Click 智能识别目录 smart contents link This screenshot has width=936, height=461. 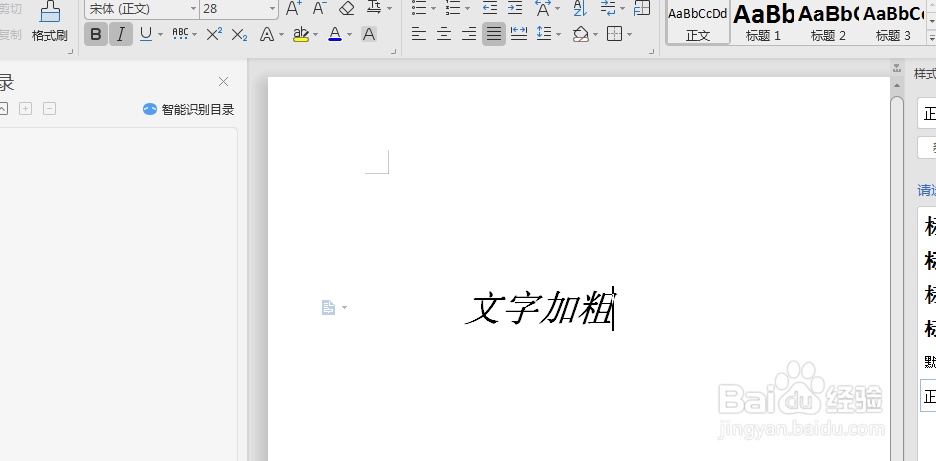tap(189, 109)
